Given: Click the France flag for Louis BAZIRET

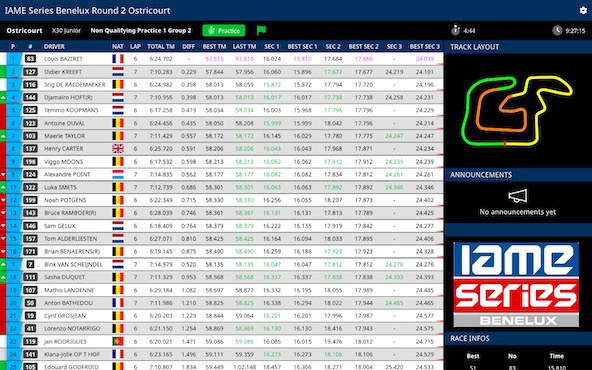Looking at the screenshot, I should [118, 59].
